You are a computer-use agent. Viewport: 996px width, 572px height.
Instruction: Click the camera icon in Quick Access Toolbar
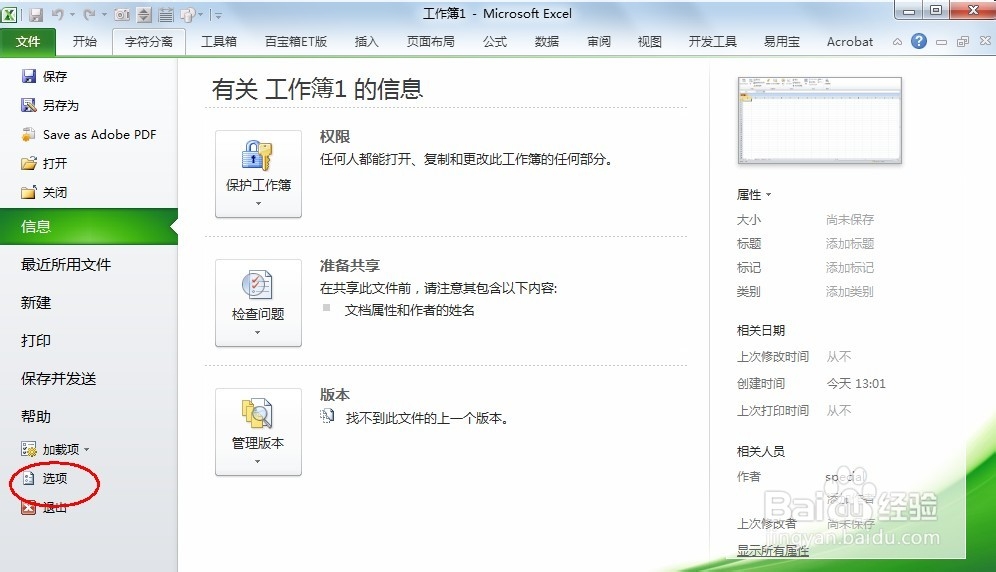(122, 14)
